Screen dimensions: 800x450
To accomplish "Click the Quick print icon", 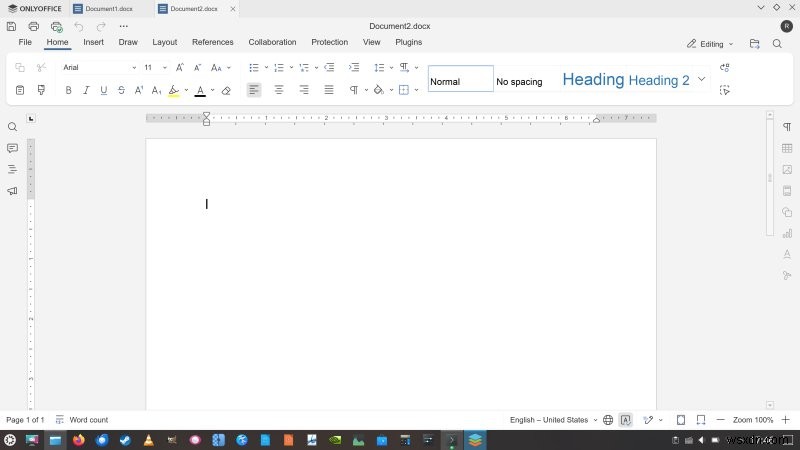I will click(x=57, y=27).
